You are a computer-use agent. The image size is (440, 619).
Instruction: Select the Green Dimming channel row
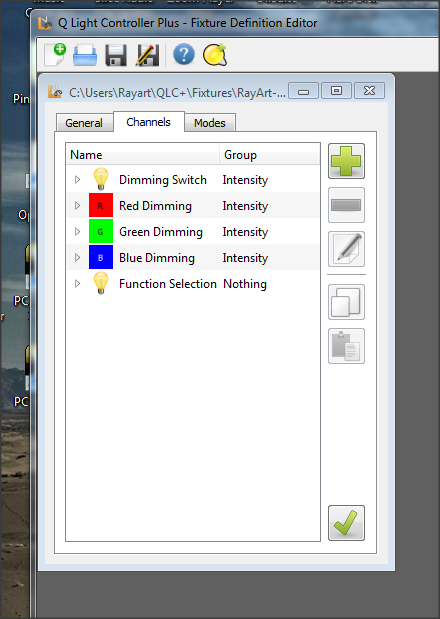pos(193,232)
